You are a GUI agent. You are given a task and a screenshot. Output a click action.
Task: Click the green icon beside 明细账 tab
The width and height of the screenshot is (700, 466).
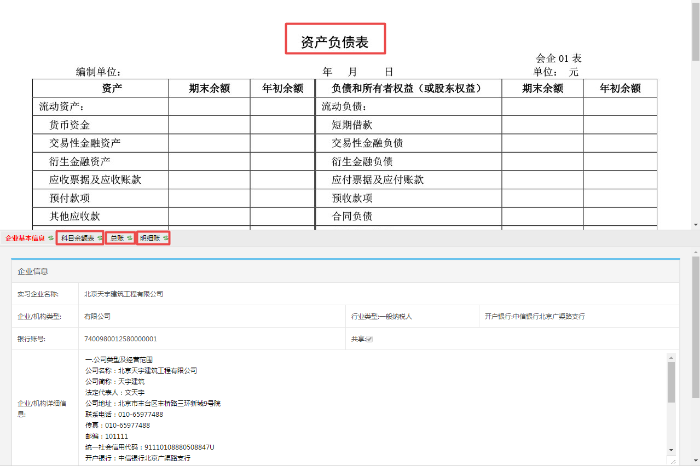(163, 239)
